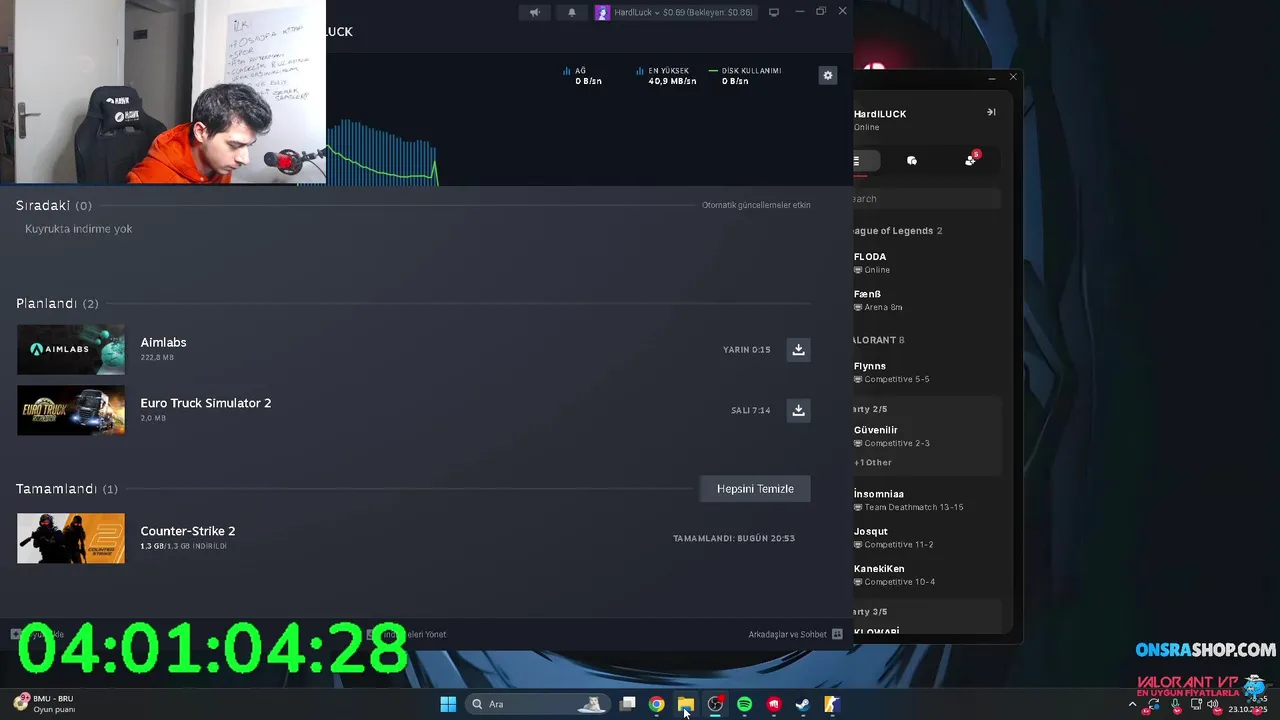
Task: Click AĞ network speed indicator
Action: tap(583, 76)
